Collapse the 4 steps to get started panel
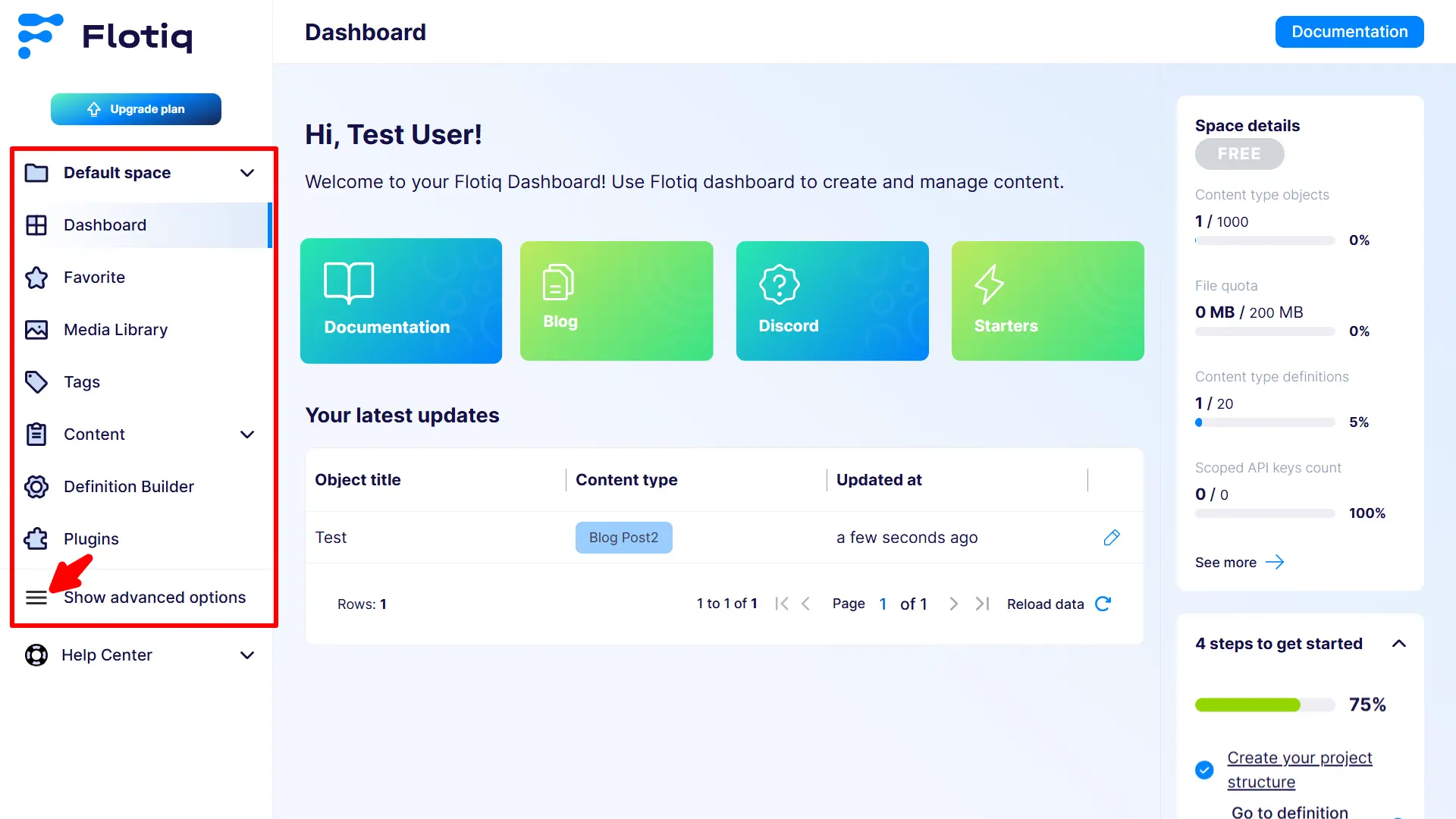 coord(1399,644)
